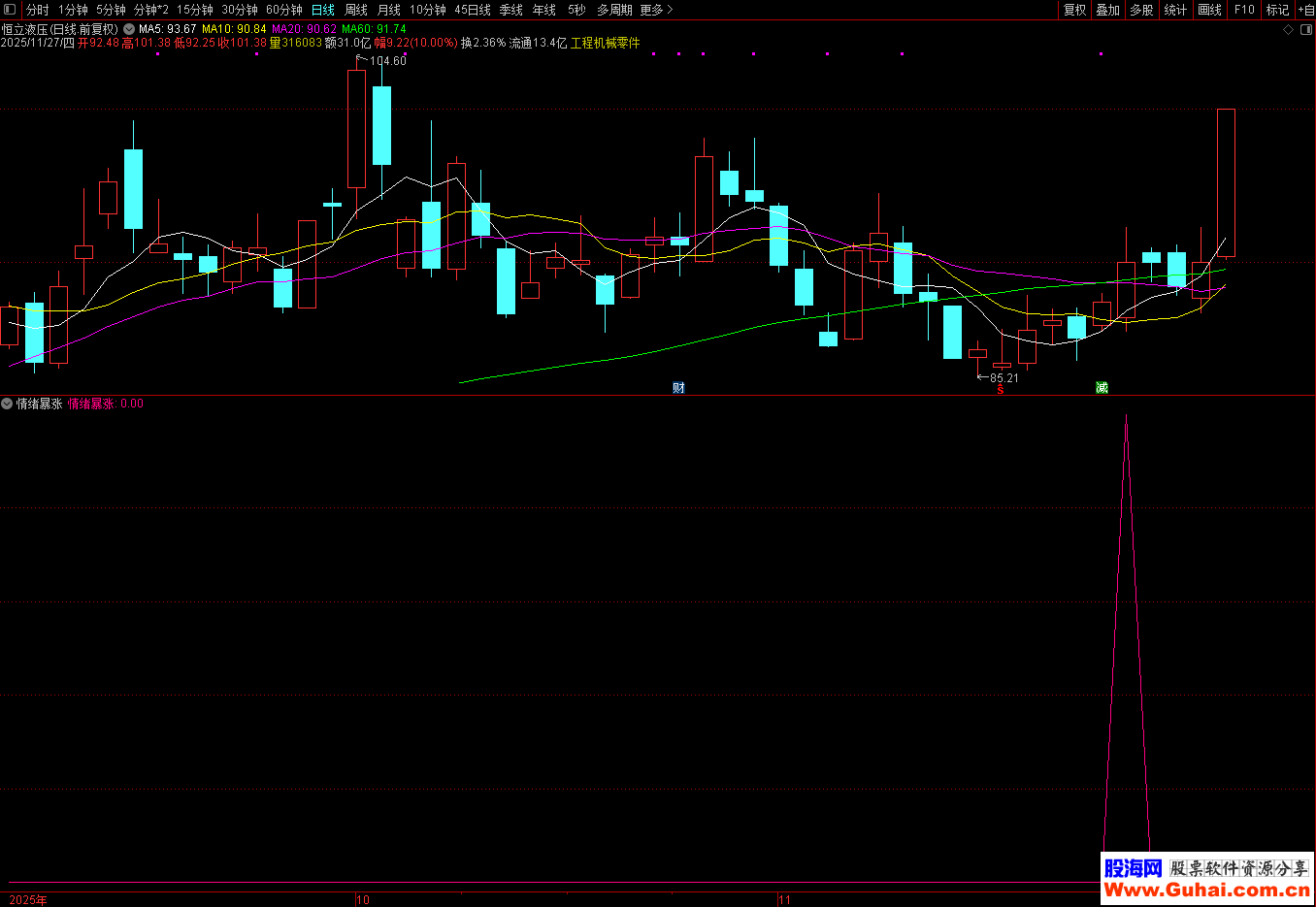1316x907 pixels.
Task: Click the 减 marker below the chart
Action: pos(1102,388)
